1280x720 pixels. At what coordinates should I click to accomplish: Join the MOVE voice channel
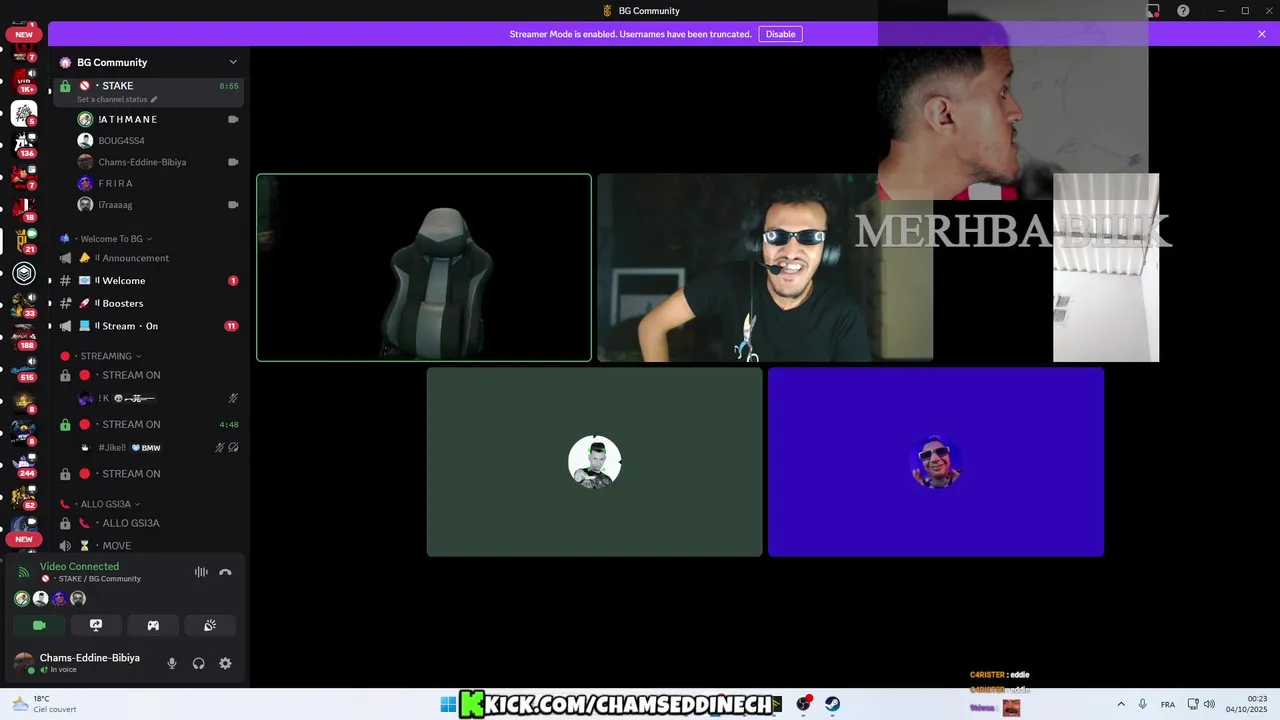pyautogui.click(x=150, y=546)
